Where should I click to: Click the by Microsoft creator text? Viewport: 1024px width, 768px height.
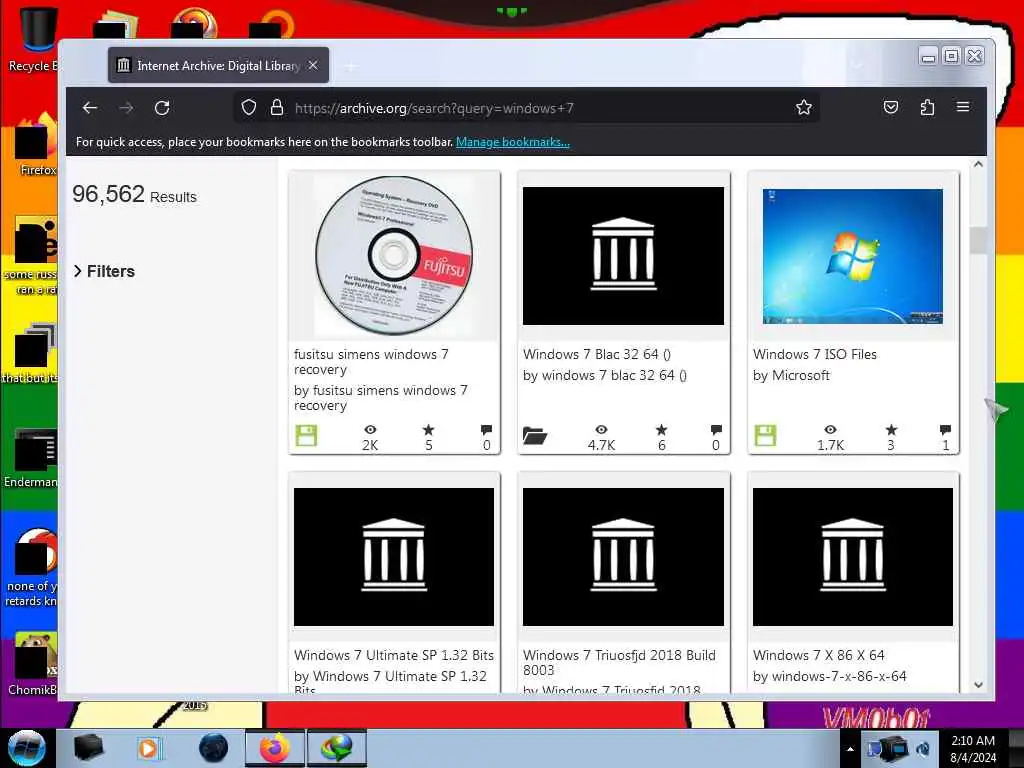point(791,376)
